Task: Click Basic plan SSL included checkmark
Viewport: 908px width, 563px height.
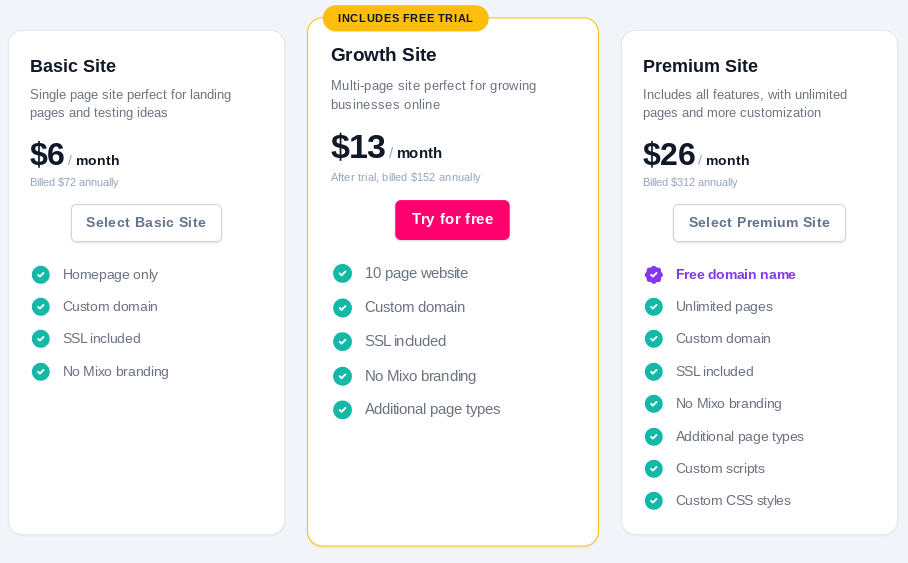Action: [41, 339]
